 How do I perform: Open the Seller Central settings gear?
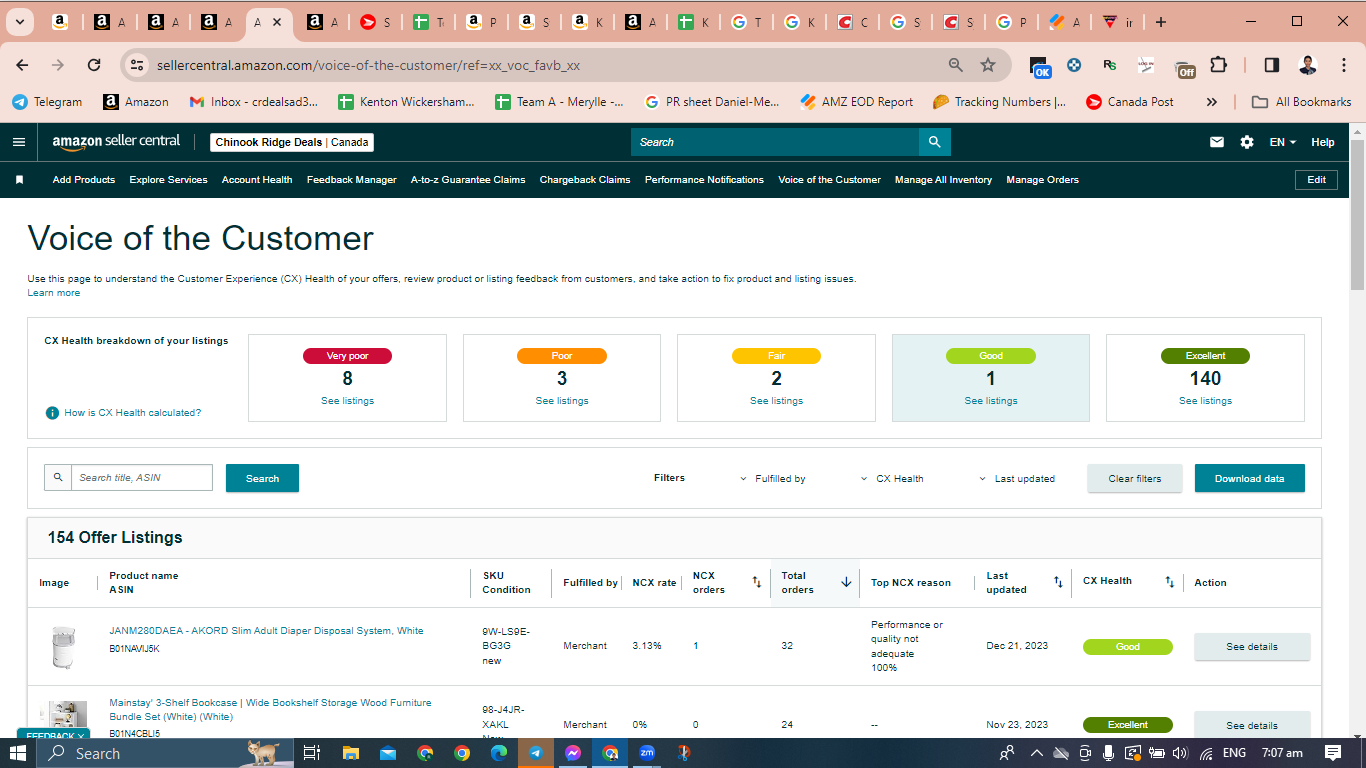tap(1247, 142)
